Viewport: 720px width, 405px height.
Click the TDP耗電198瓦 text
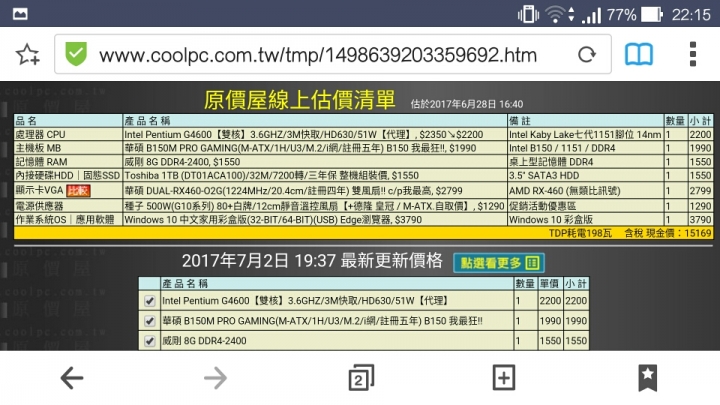point(580,233)
